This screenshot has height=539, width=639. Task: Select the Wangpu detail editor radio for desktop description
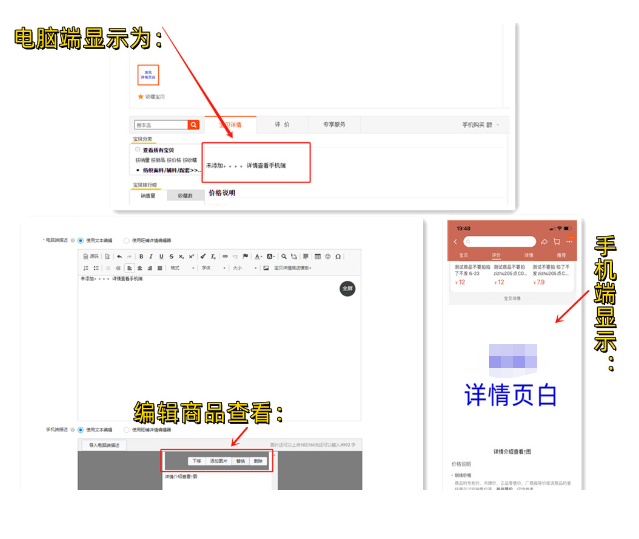[x=126, y=240]
